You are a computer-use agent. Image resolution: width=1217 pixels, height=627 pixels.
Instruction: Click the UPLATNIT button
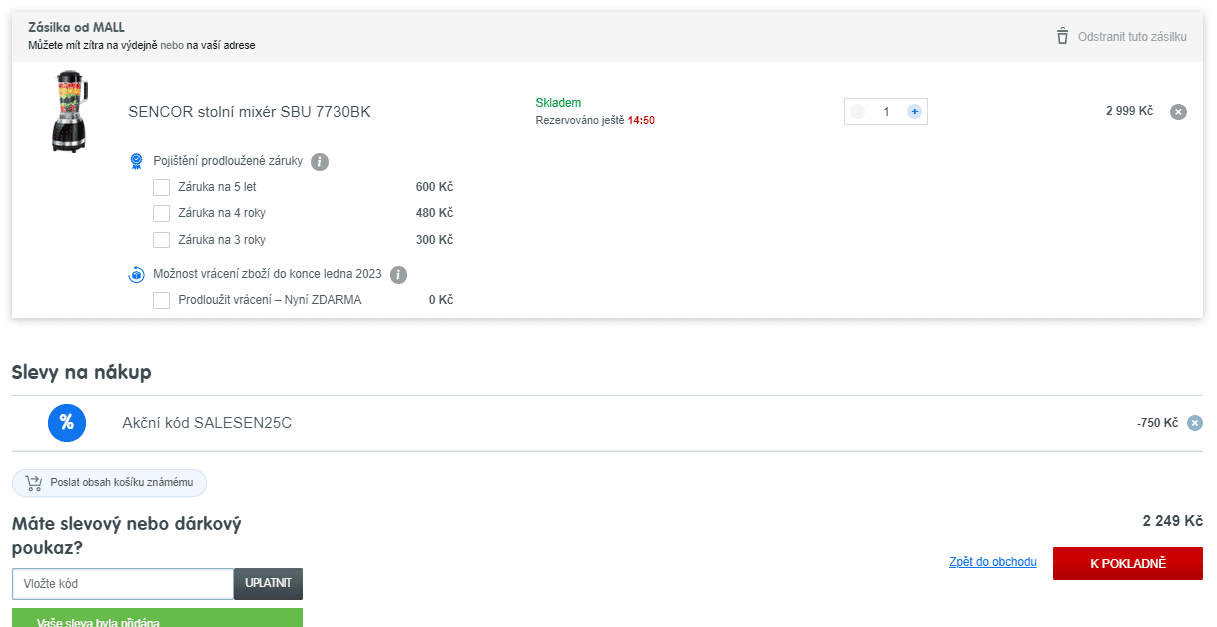268,584
